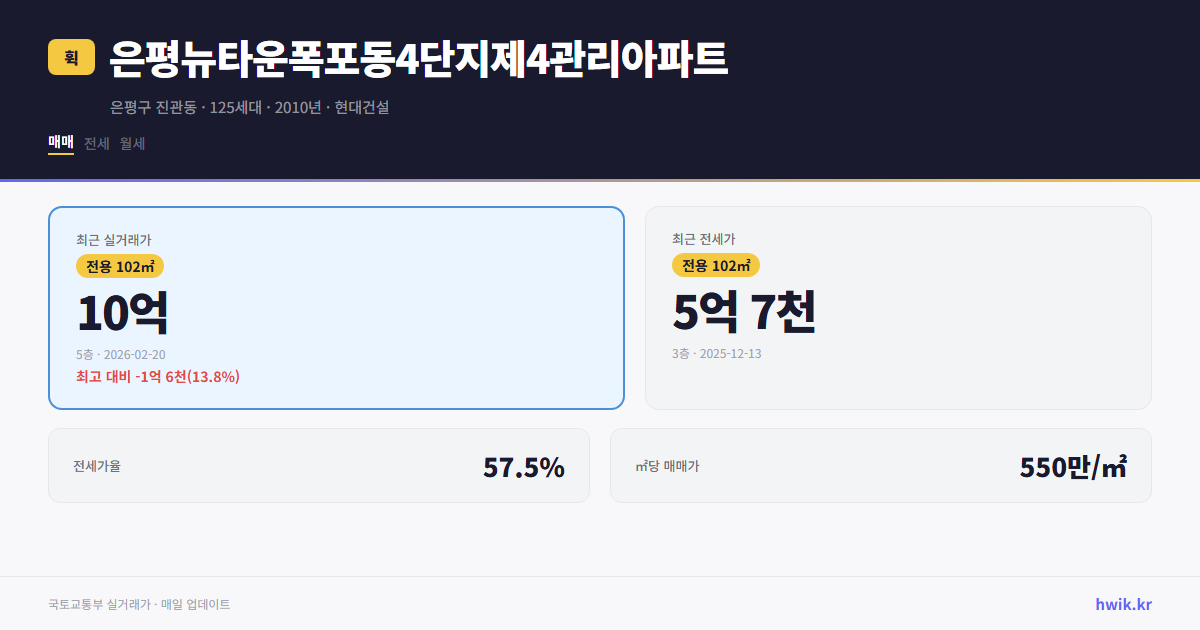Select the ㎡당 매매가 indicator card
Image resolution: width=1200 pixels, height=630 pixels.
click(x=880, y=465)
